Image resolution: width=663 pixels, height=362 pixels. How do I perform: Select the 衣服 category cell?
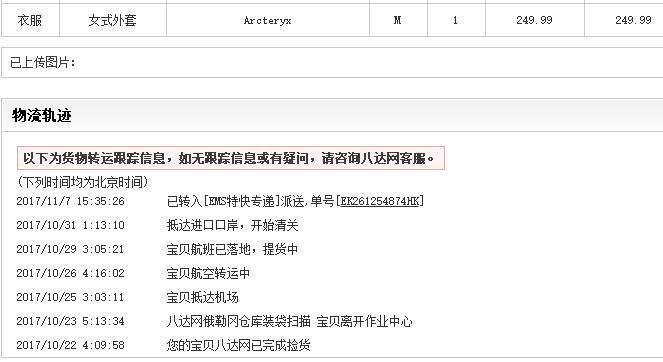[x=30, y=20]
